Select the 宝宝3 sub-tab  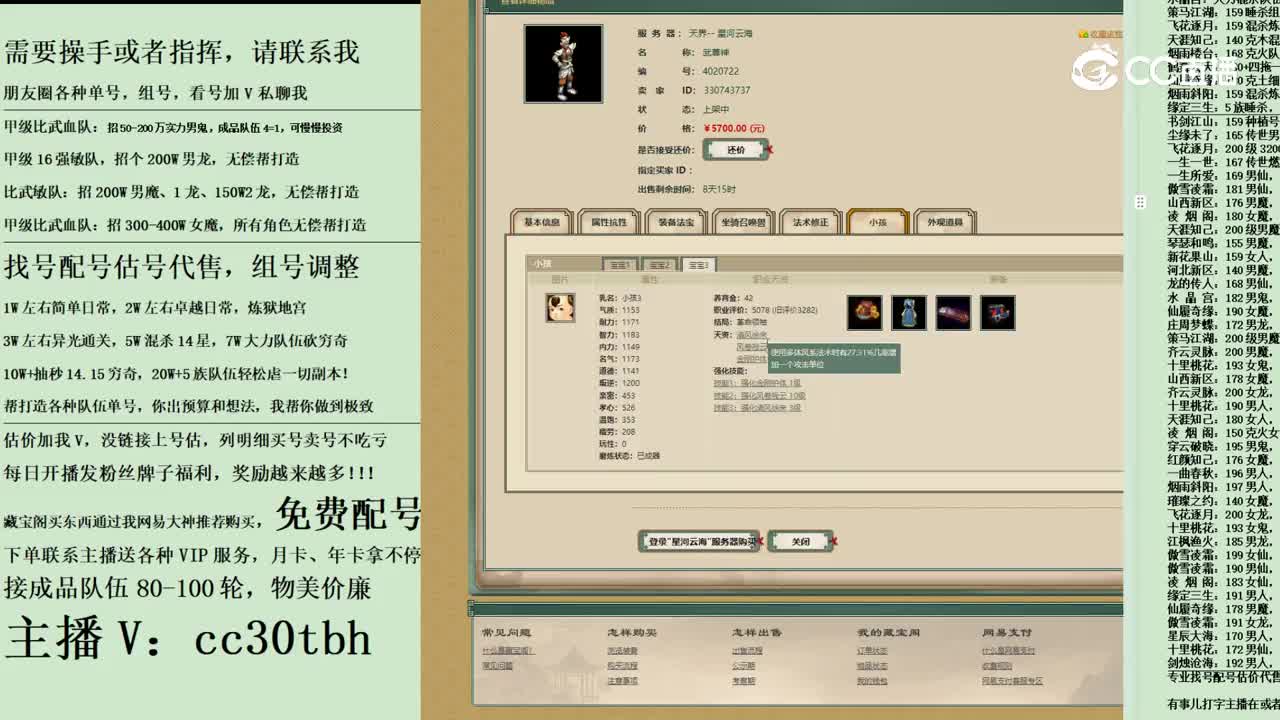click(x=698, y=265)
